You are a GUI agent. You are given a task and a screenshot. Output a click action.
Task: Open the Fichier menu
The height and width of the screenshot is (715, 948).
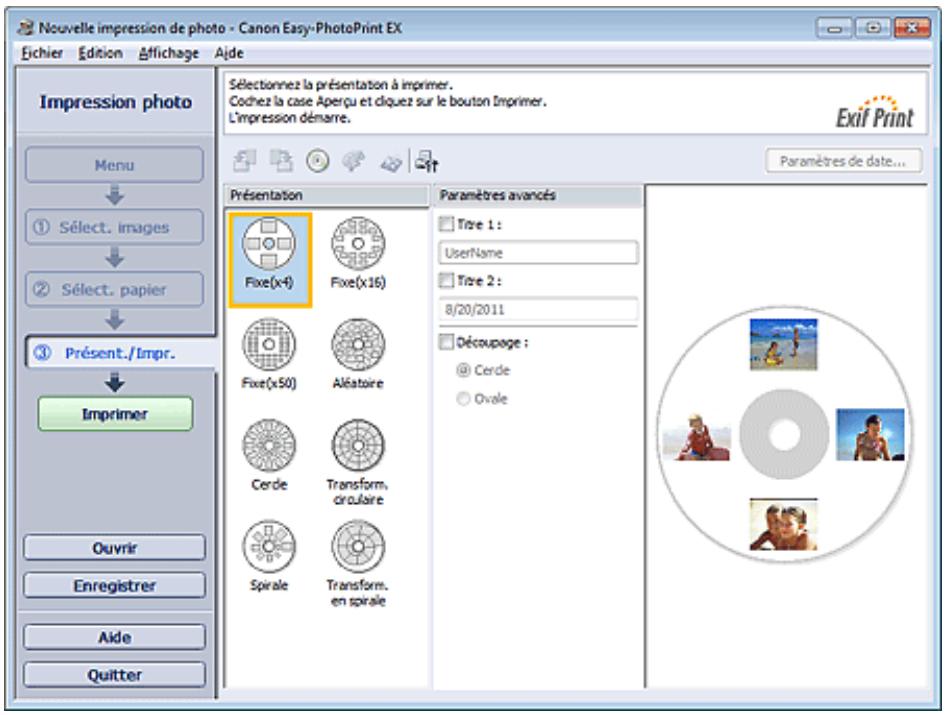(42, 53)
